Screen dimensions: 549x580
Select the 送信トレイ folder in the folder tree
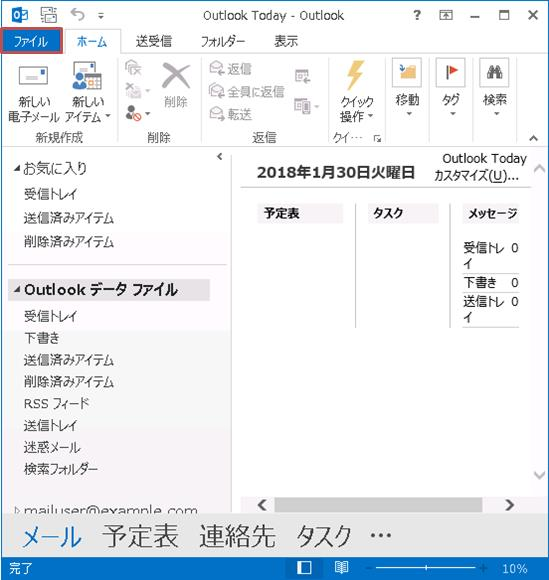(x=51, y=425)
